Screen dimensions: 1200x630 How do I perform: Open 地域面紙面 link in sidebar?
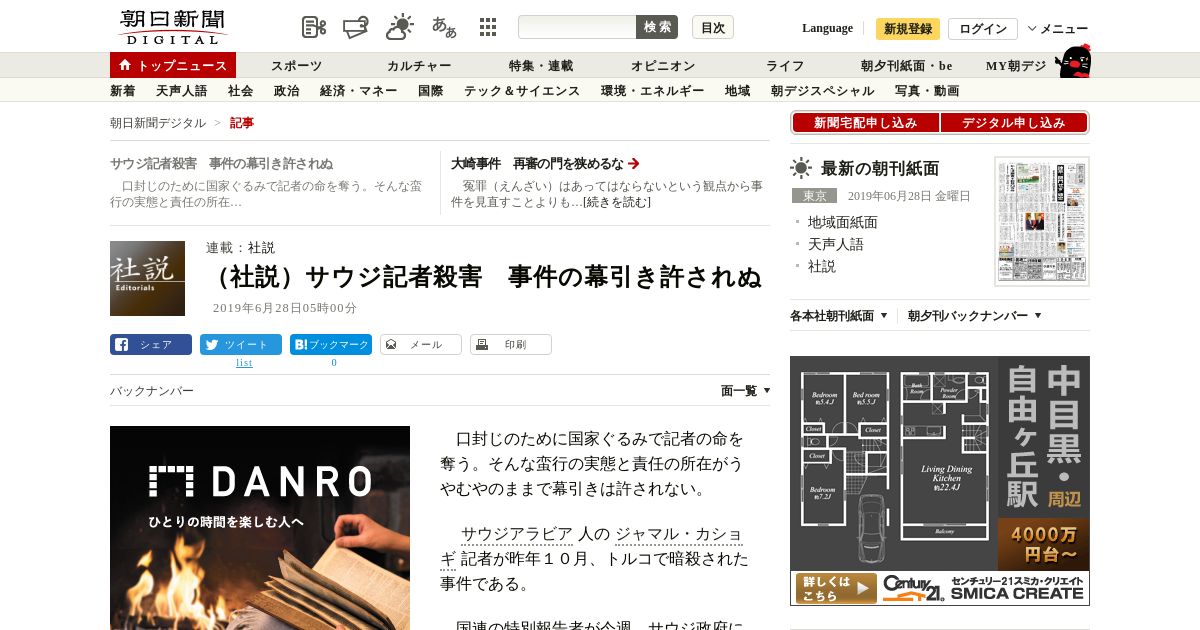tap(843, 222)
